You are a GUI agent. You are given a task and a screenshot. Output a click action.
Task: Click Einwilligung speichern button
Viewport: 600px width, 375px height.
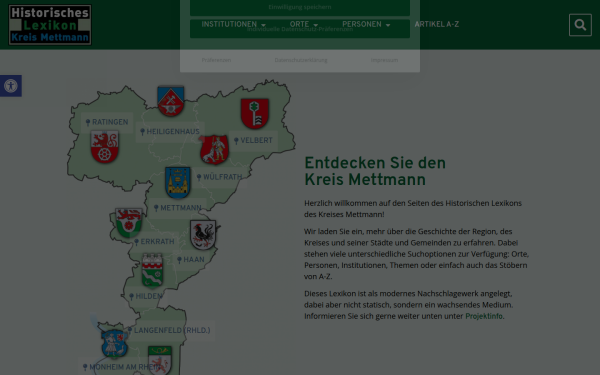click(x=300, y=7)
